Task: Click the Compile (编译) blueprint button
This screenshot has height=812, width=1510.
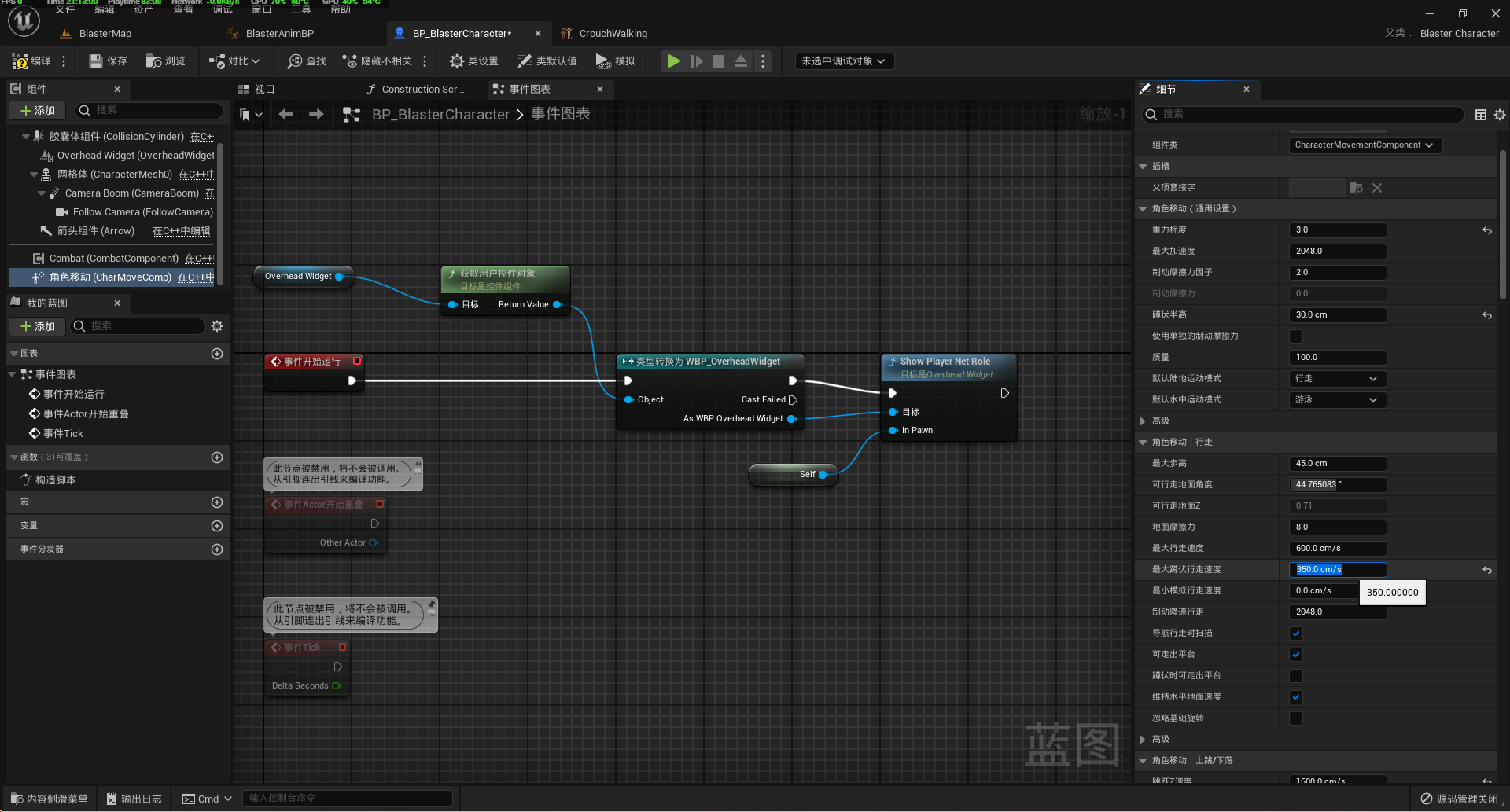Action: [31, 61]
